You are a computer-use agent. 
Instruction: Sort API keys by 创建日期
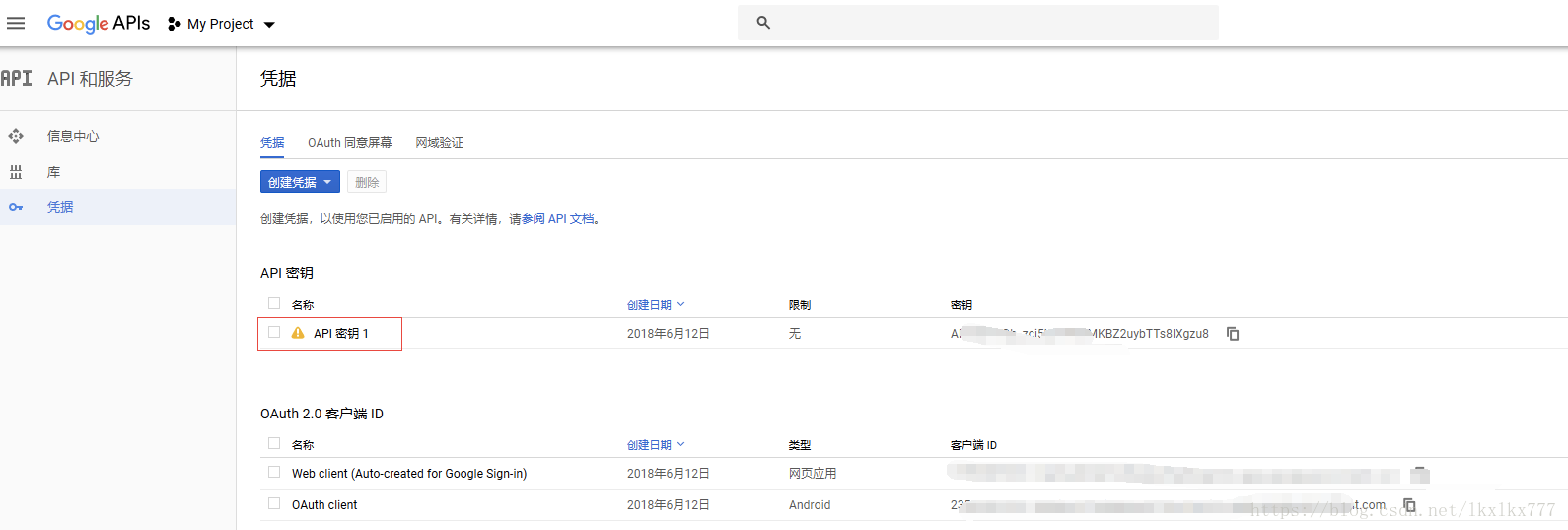tap(656, 305)
